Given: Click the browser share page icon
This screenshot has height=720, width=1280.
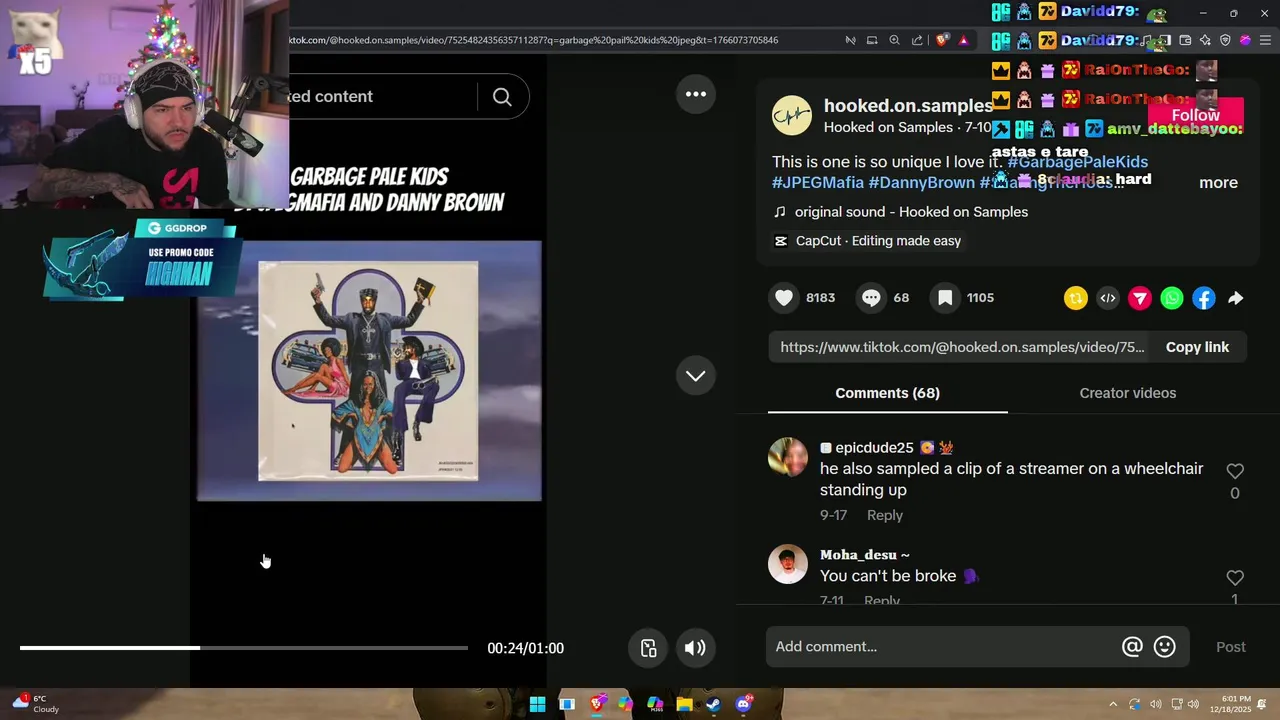Looking at the screenshot, I should 918,40.
